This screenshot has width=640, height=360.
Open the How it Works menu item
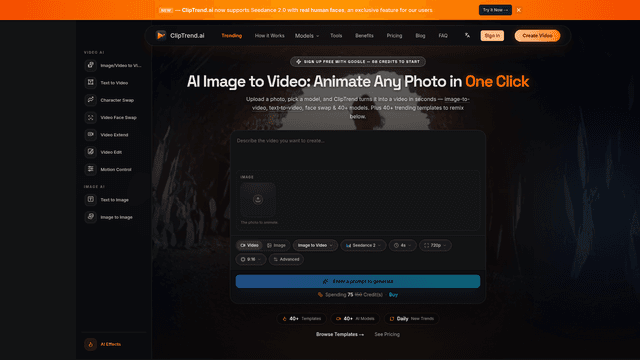click(x=269, y=36)
